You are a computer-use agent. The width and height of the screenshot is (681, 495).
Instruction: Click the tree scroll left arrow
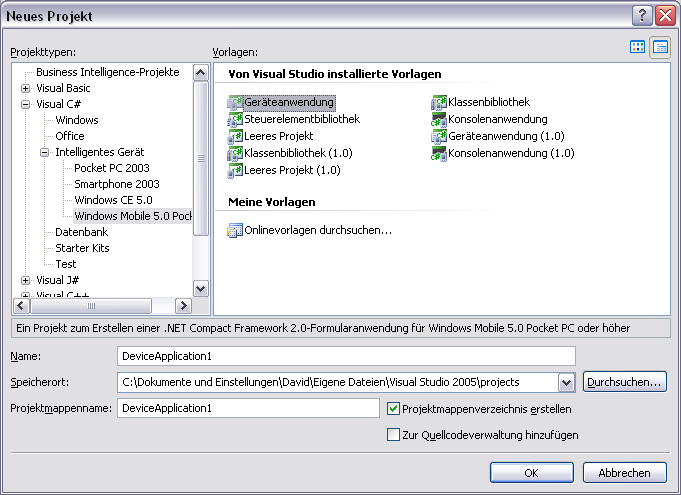tap(21, 306)
